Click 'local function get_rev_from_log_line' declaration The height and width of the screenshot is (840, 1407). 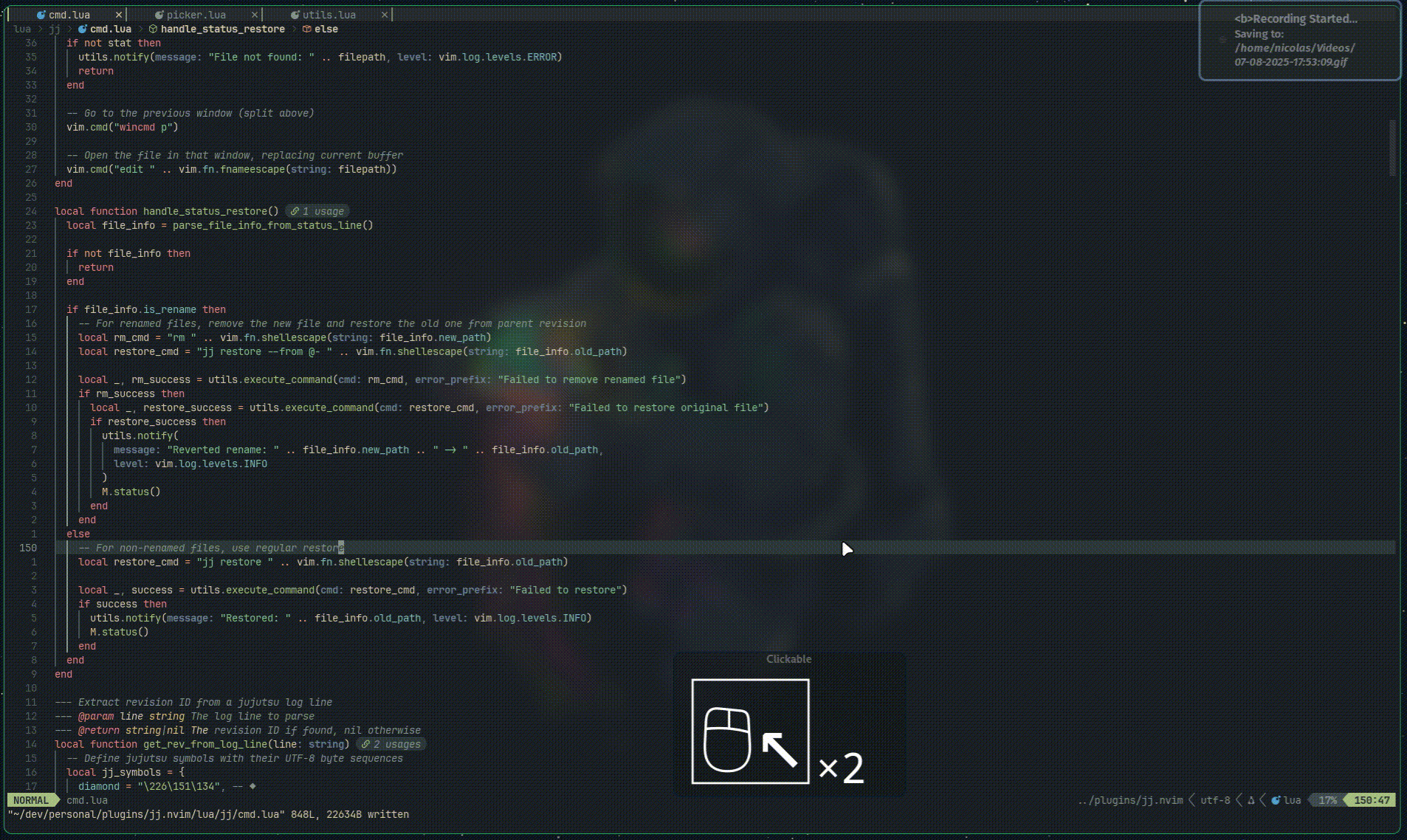(x=202, y=744)
